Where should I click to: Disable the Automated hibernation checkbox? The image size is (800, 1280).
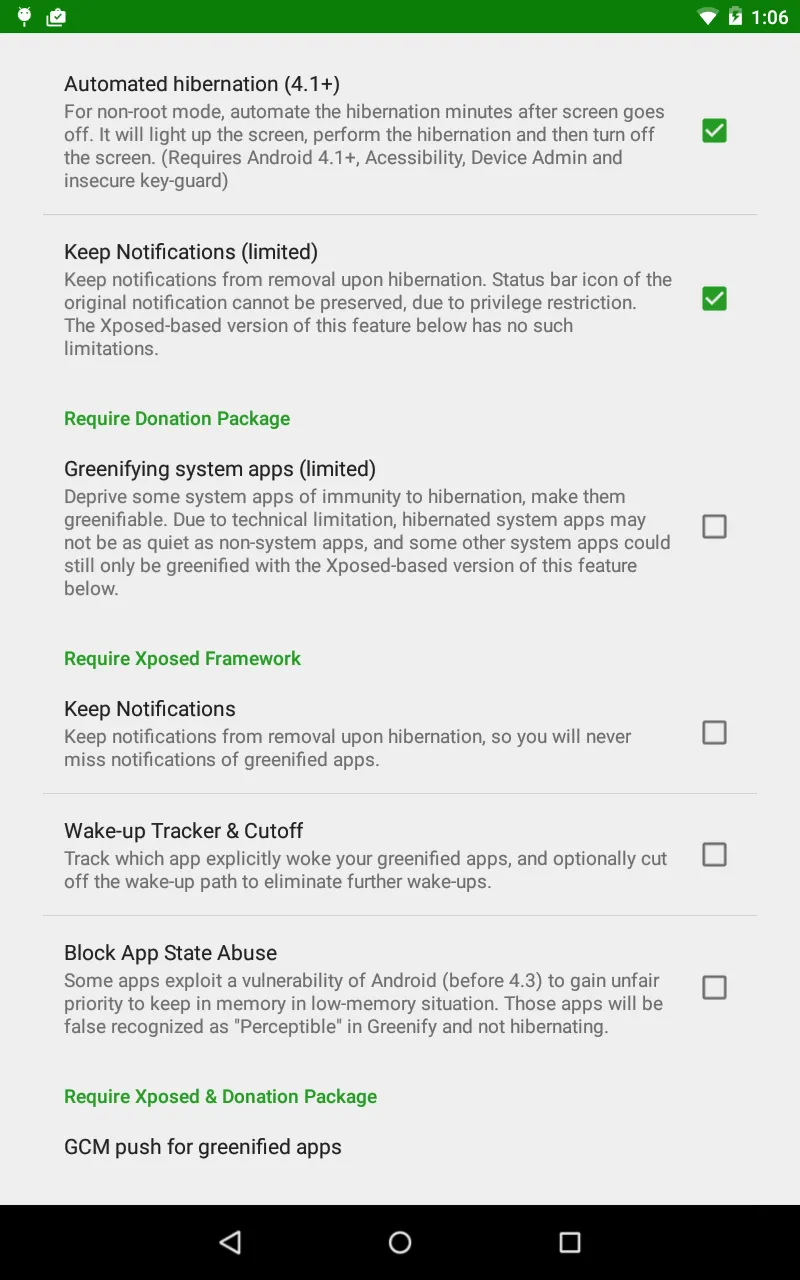714,130
